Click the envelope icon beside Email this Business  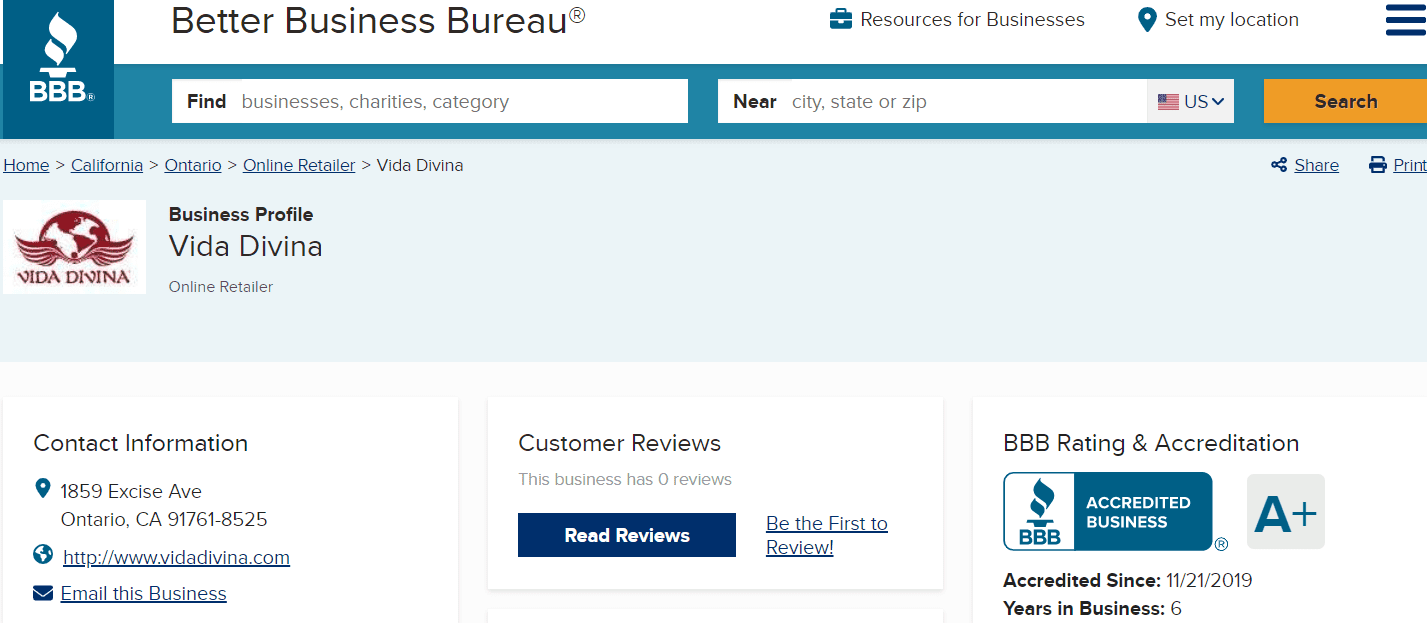[43, 593]
